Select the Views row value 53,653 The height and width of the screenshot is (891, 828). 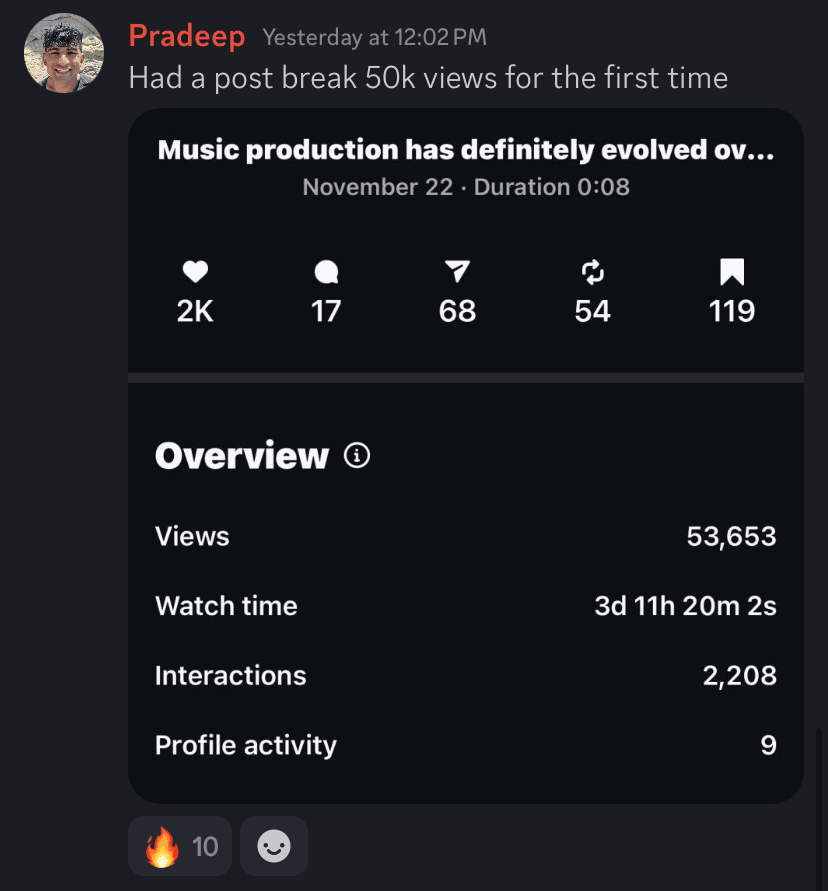pos(731,537)
